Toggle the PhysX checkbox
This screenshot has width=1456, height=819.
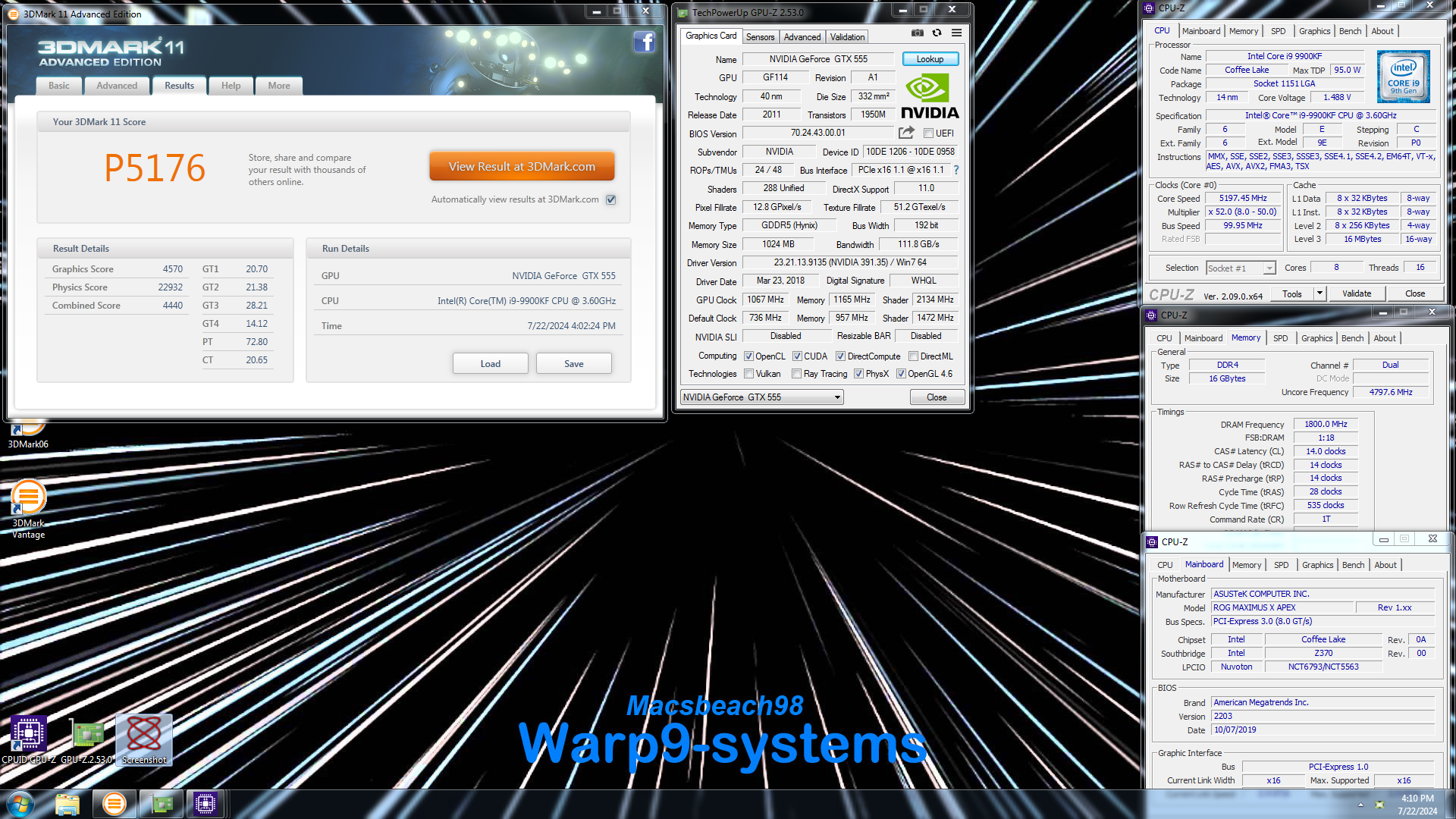click(x=858, y=374)
